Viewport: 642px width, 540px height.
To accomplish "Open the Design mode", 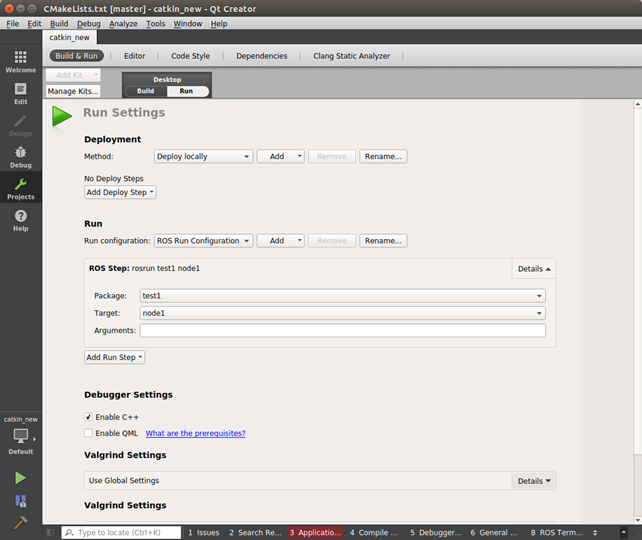I will [x=20, y=125].
